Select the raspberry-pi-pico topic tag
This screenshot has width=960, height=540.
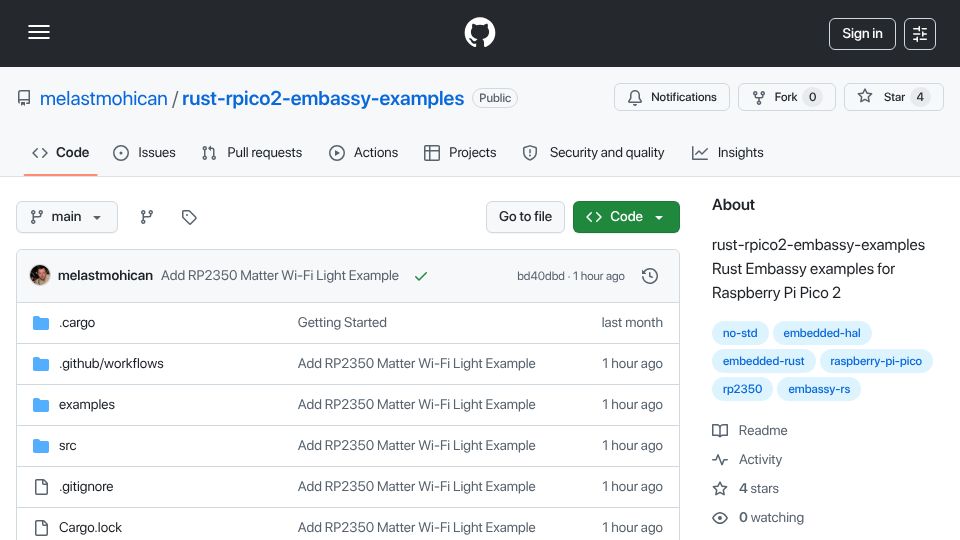point(876,361)
